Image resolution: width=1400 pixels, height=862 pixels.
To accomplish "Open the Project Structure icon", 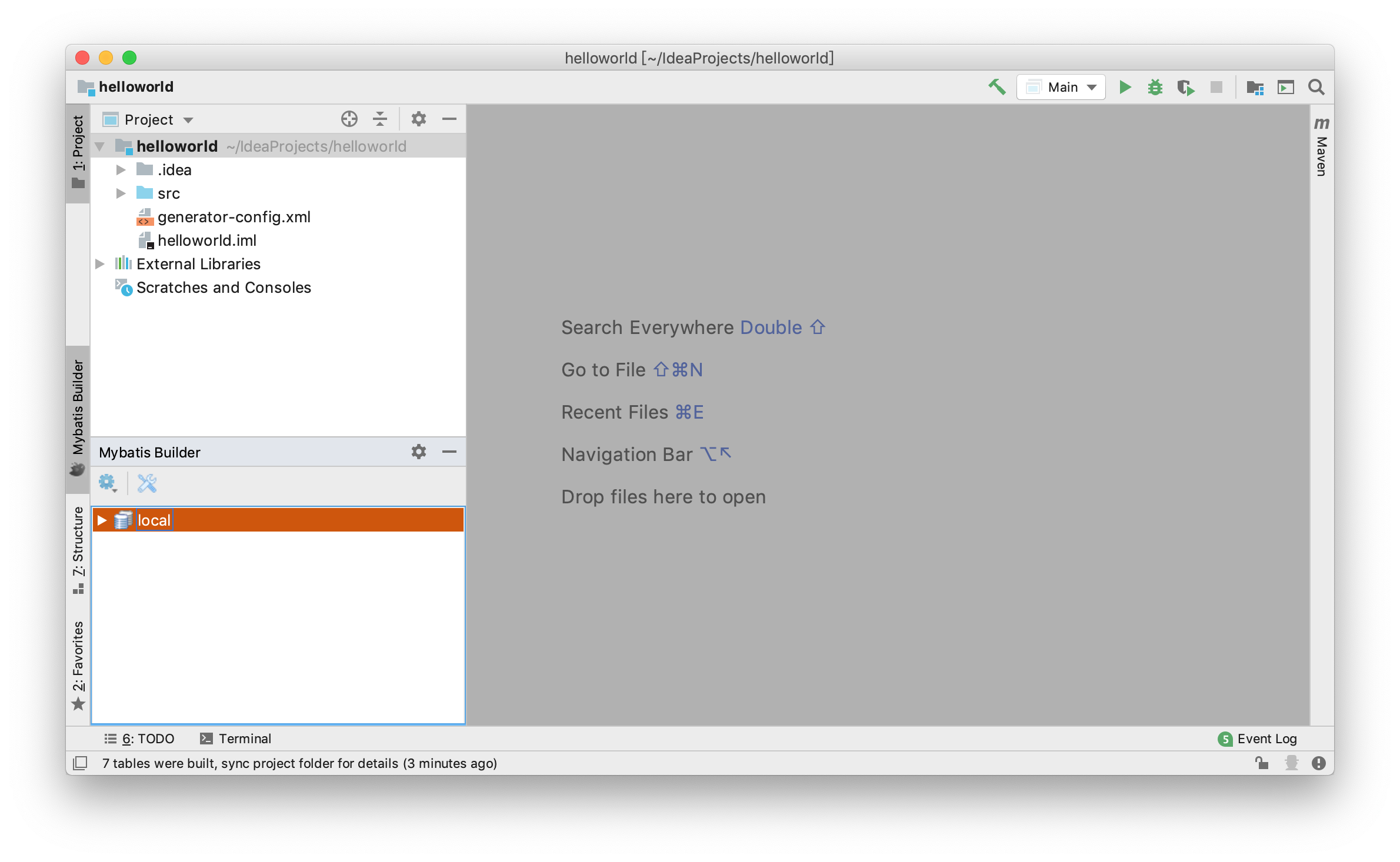I will click(1255, 88).
